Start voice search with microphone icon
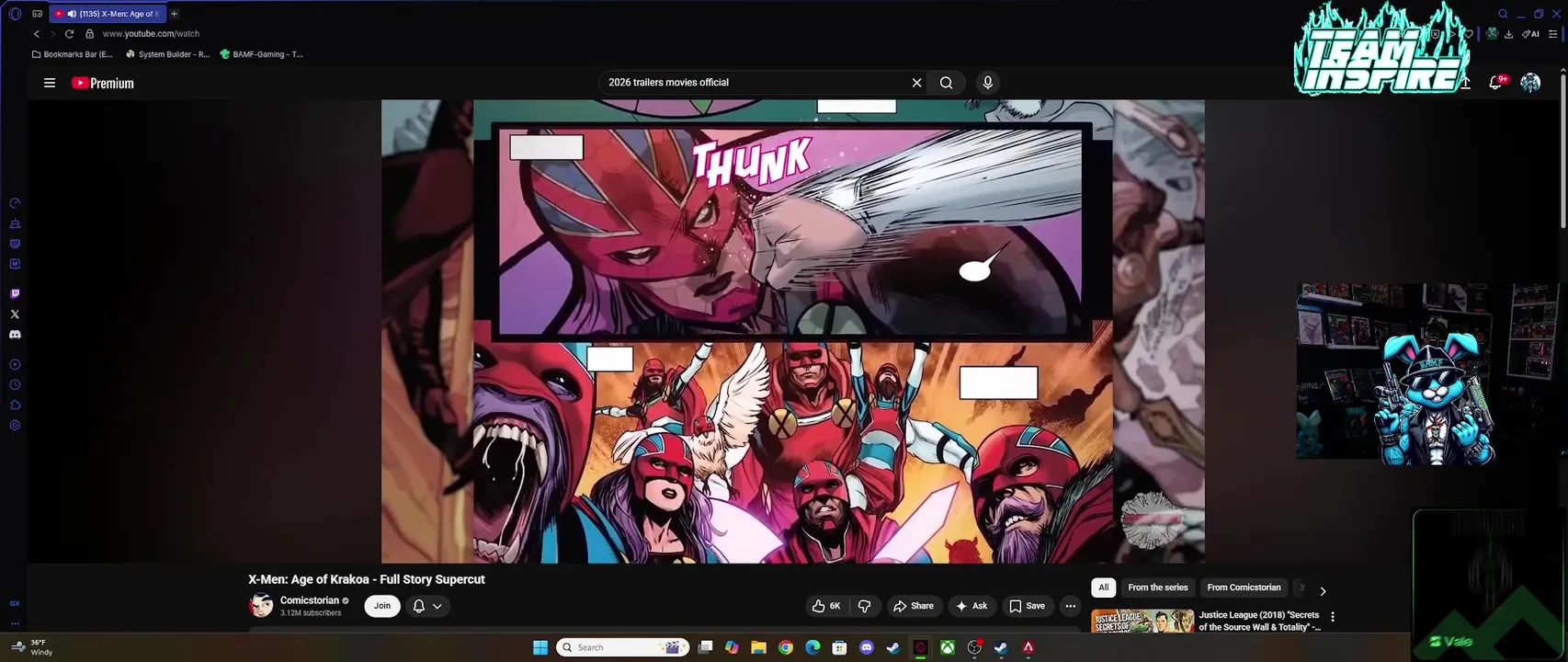 [x=987, y=83]
